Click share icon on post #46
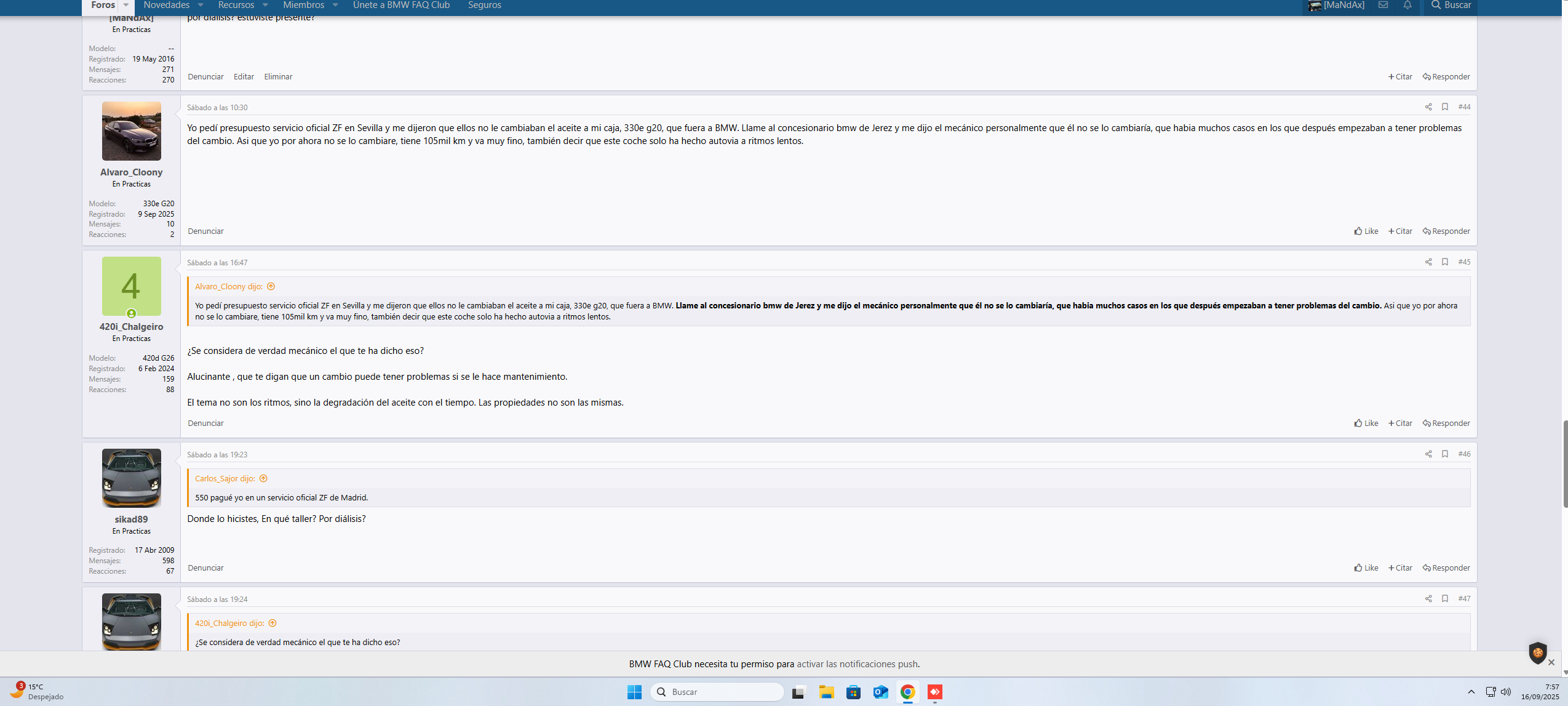 [1428, 454]
